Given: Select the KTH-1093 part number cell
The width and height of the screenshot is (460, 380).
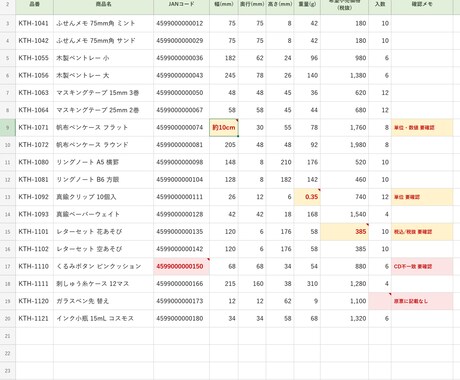Looking at the screenshot, I should click(34, 214).
